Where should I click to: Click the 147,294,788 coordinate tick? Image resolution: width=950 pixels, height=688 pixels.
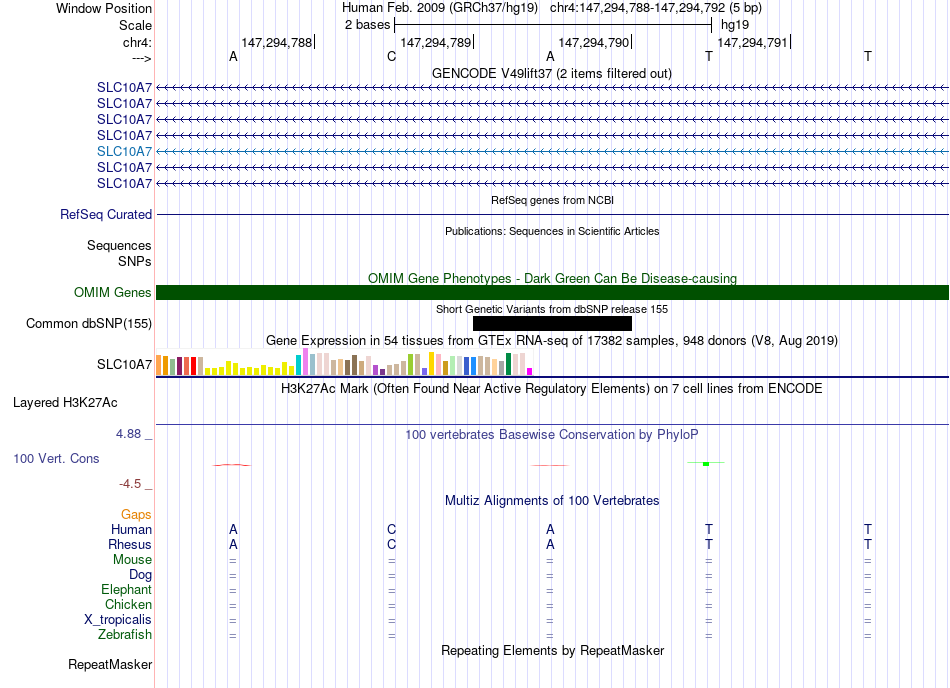(x=276, y=42)
